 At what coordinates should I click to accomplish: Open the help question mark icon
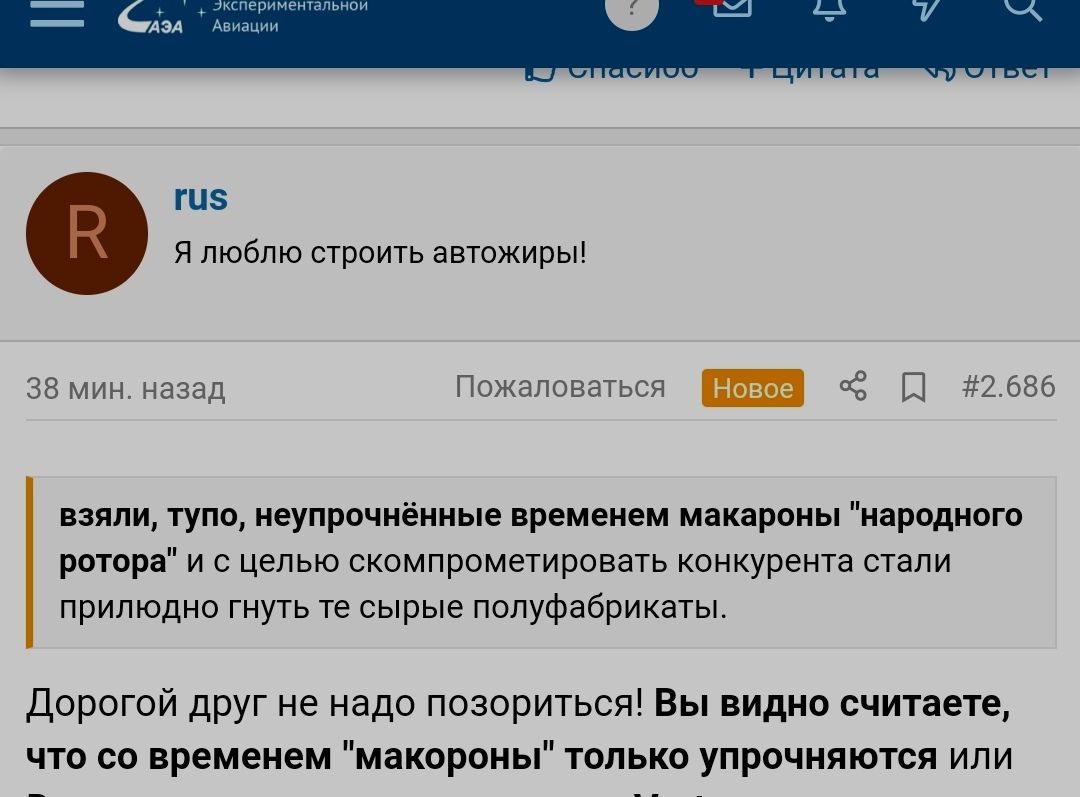click(632, 12)
